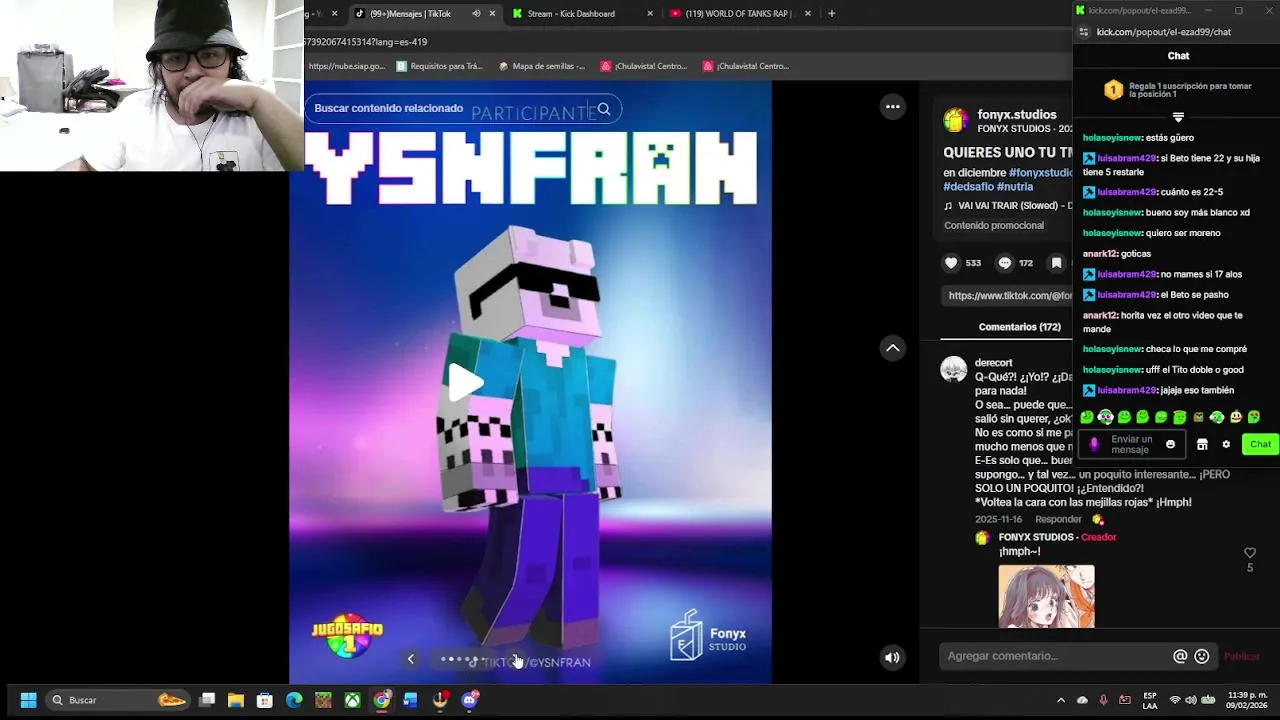Mute the TikTok tab via speaker icon
The width and height of the screenshot is (1280, 720).
pyautogui.click(x=476, y=14)
